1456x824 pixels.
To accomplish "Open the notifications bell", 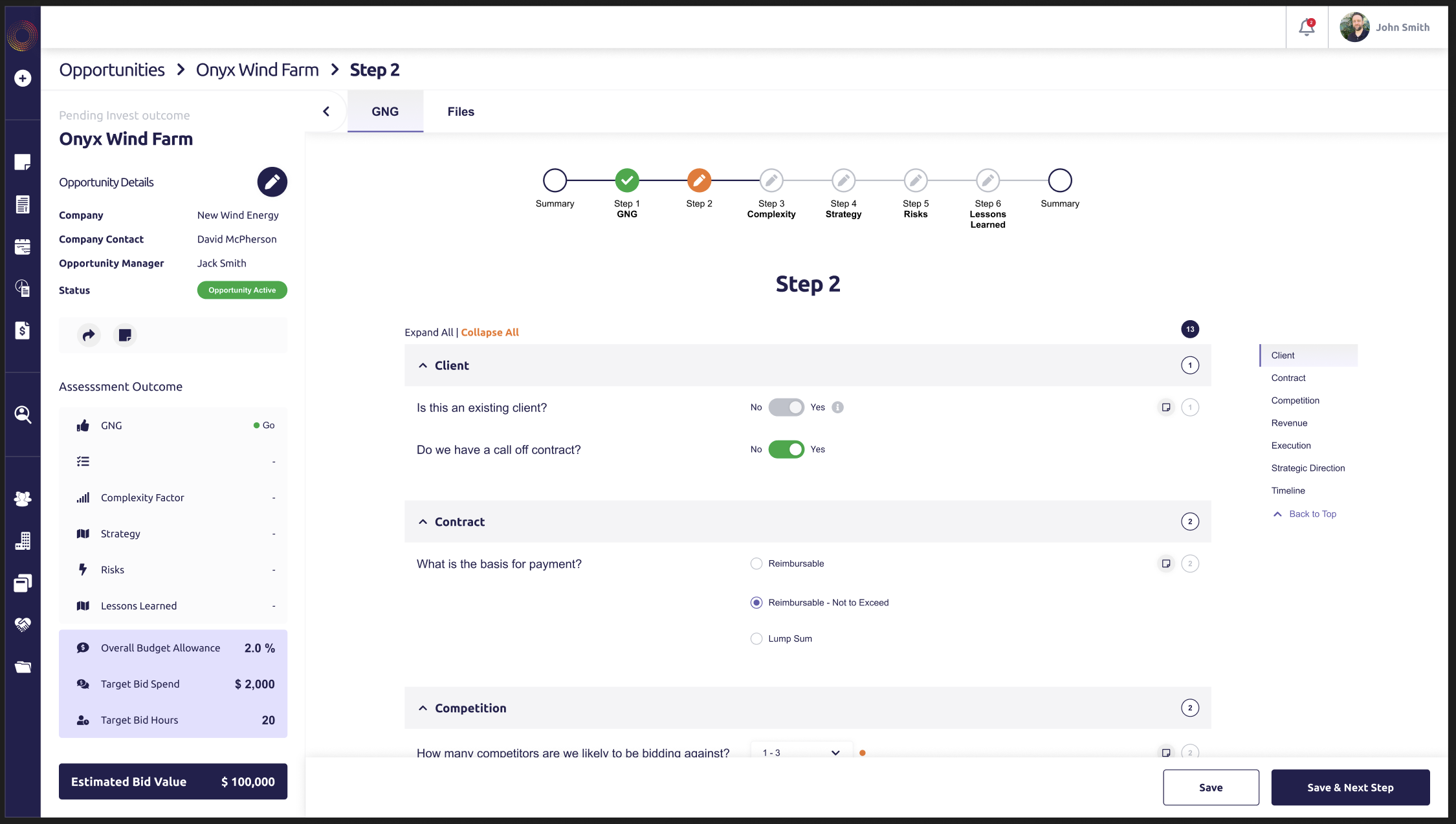I will [x=1307, y=27].
